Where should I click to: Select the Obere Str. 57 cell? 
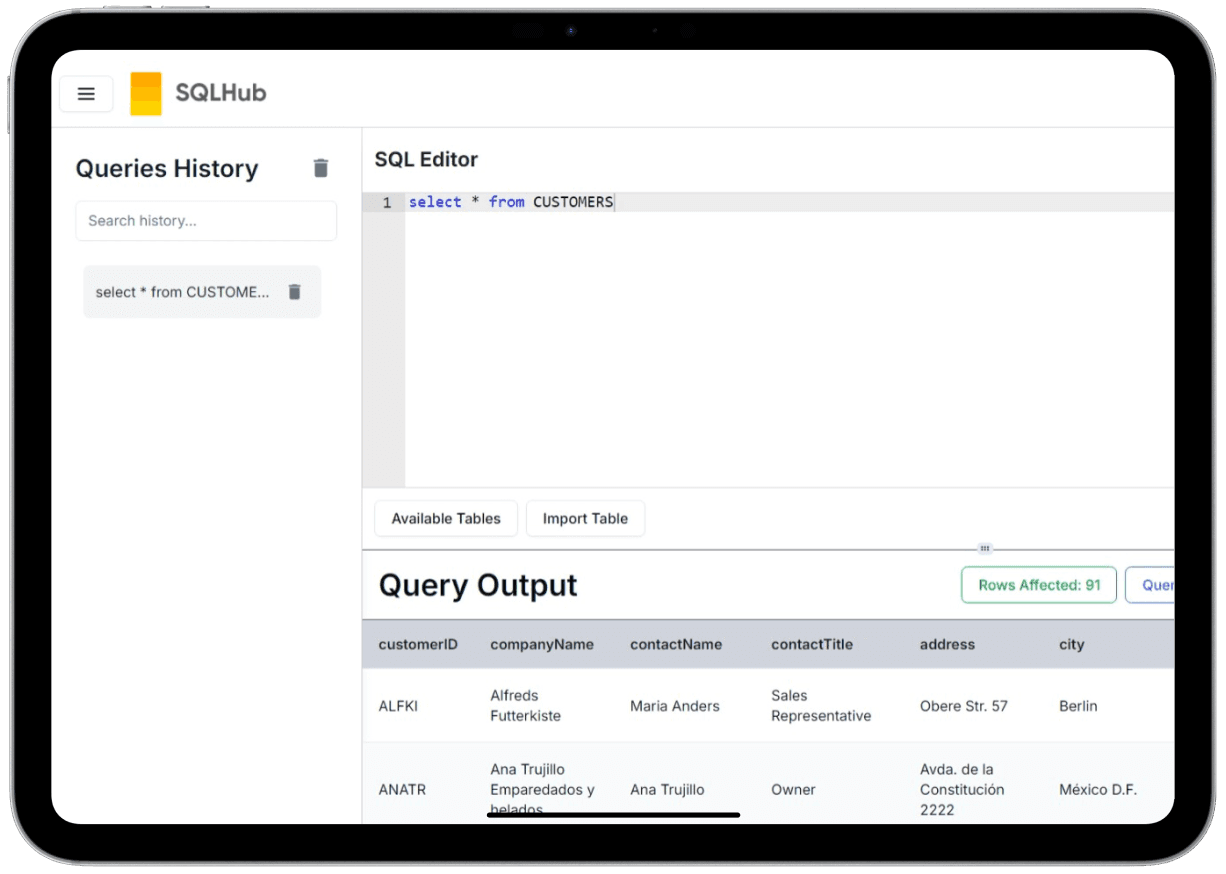(x=964, y=706)
